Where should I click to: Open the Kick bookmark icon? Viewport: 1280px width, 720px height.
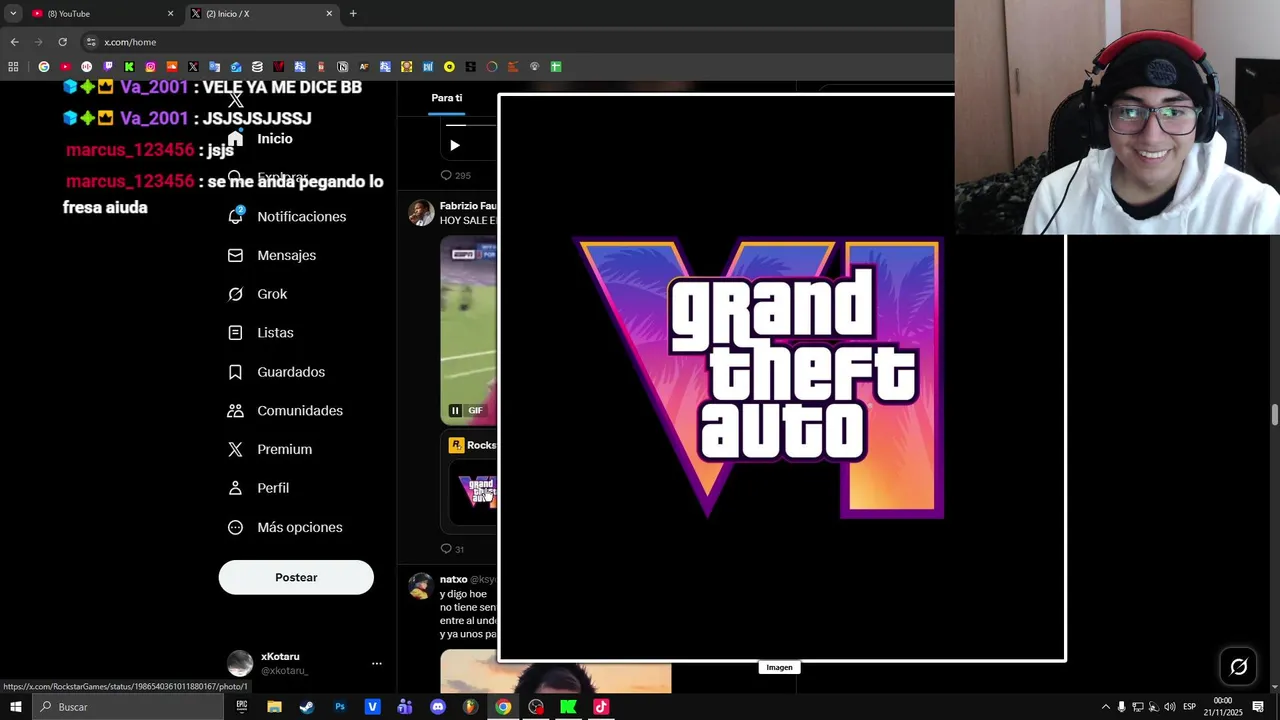[129, 67]
